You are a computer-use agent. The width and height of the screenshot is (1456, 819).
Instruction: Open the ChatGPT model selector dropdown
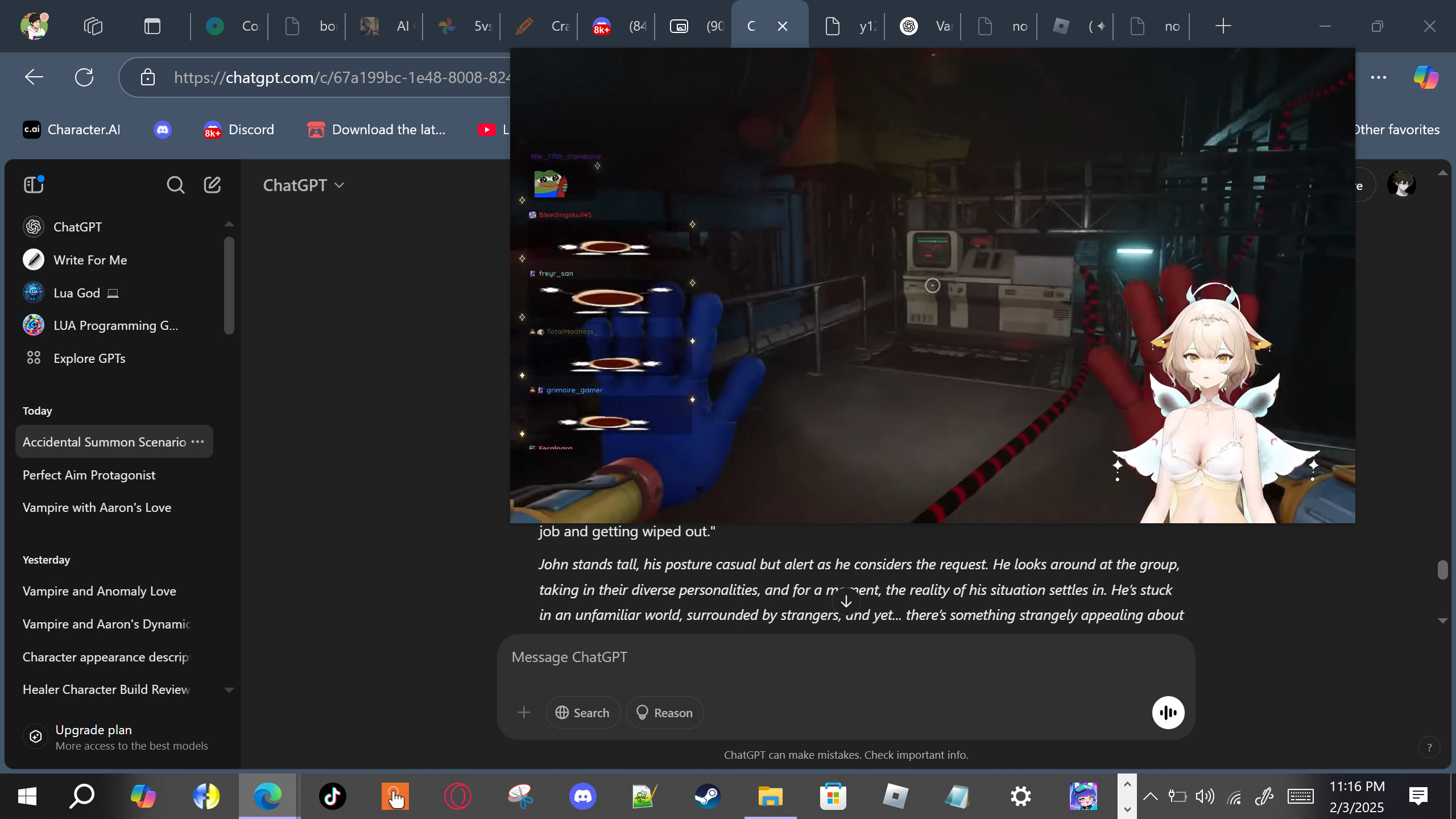[304, 185]
